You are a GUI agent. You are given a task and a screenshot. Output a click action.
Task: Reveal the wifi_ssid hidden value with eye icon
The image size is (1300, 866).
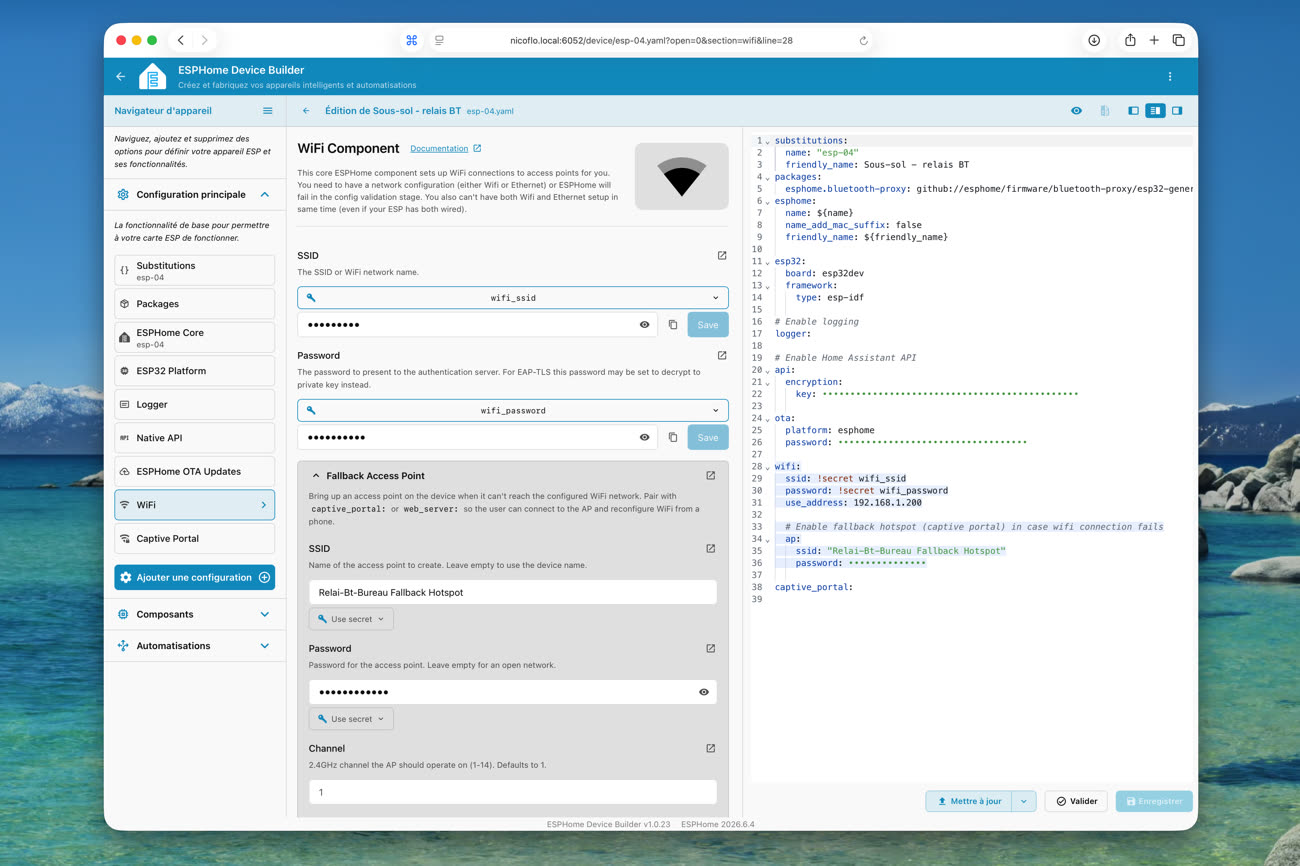point(644,325)
